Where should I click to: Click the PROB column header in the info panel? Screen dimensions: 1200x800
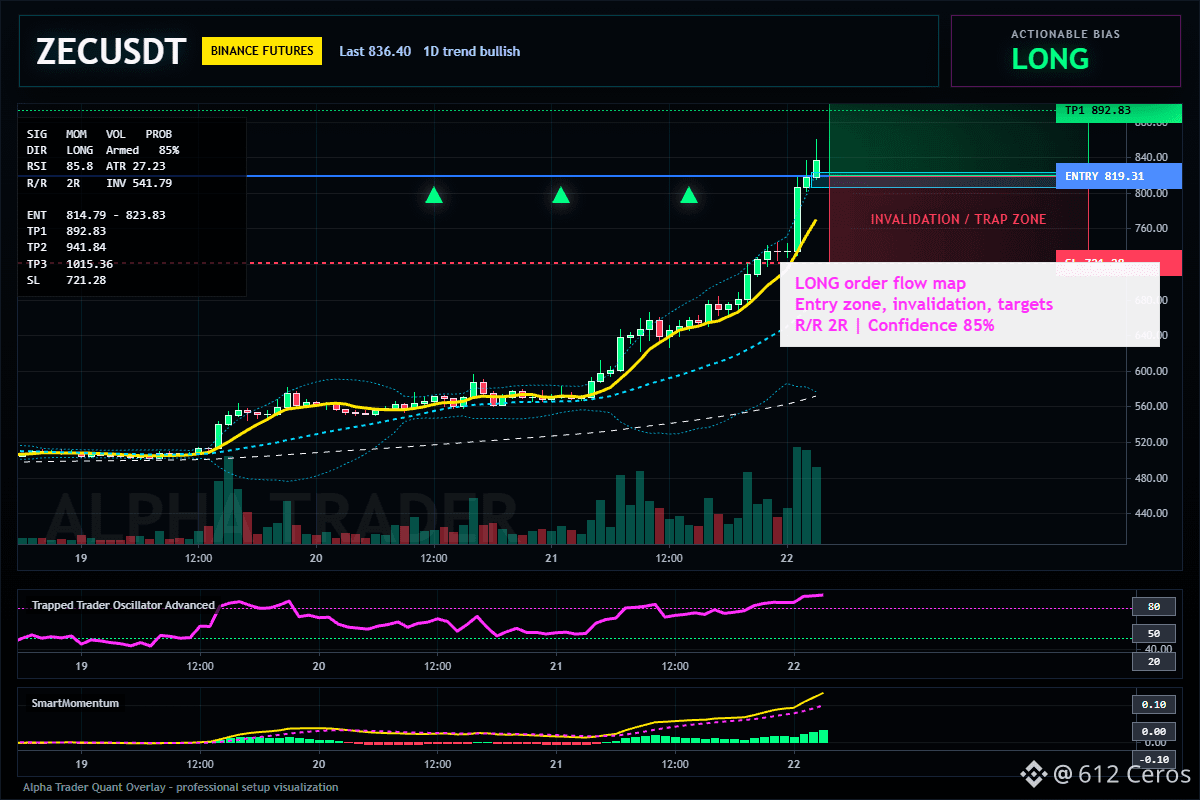click(x=159, y=133)
